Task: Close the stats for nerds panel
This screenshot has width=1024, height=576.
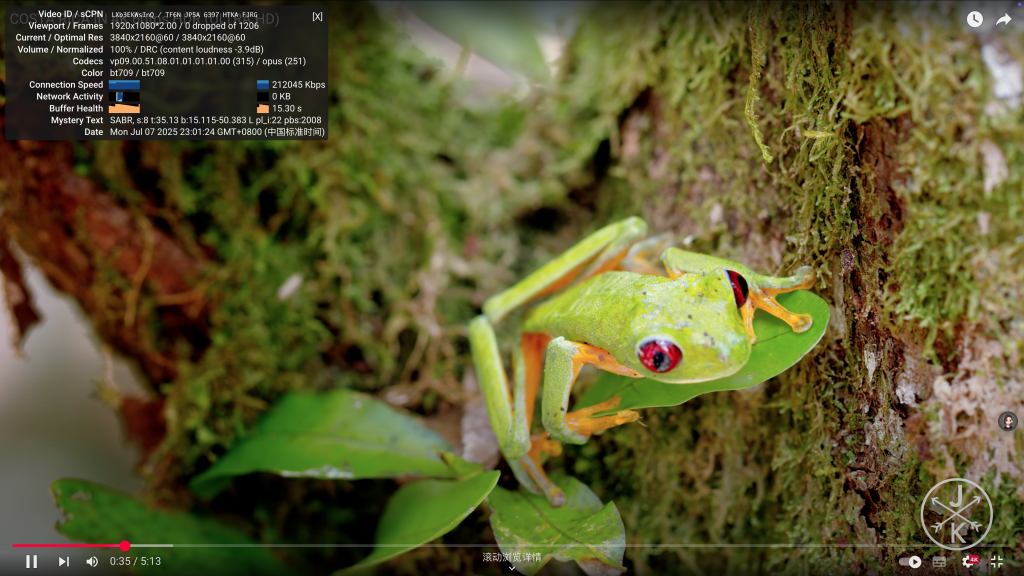Action: [317, 16]
